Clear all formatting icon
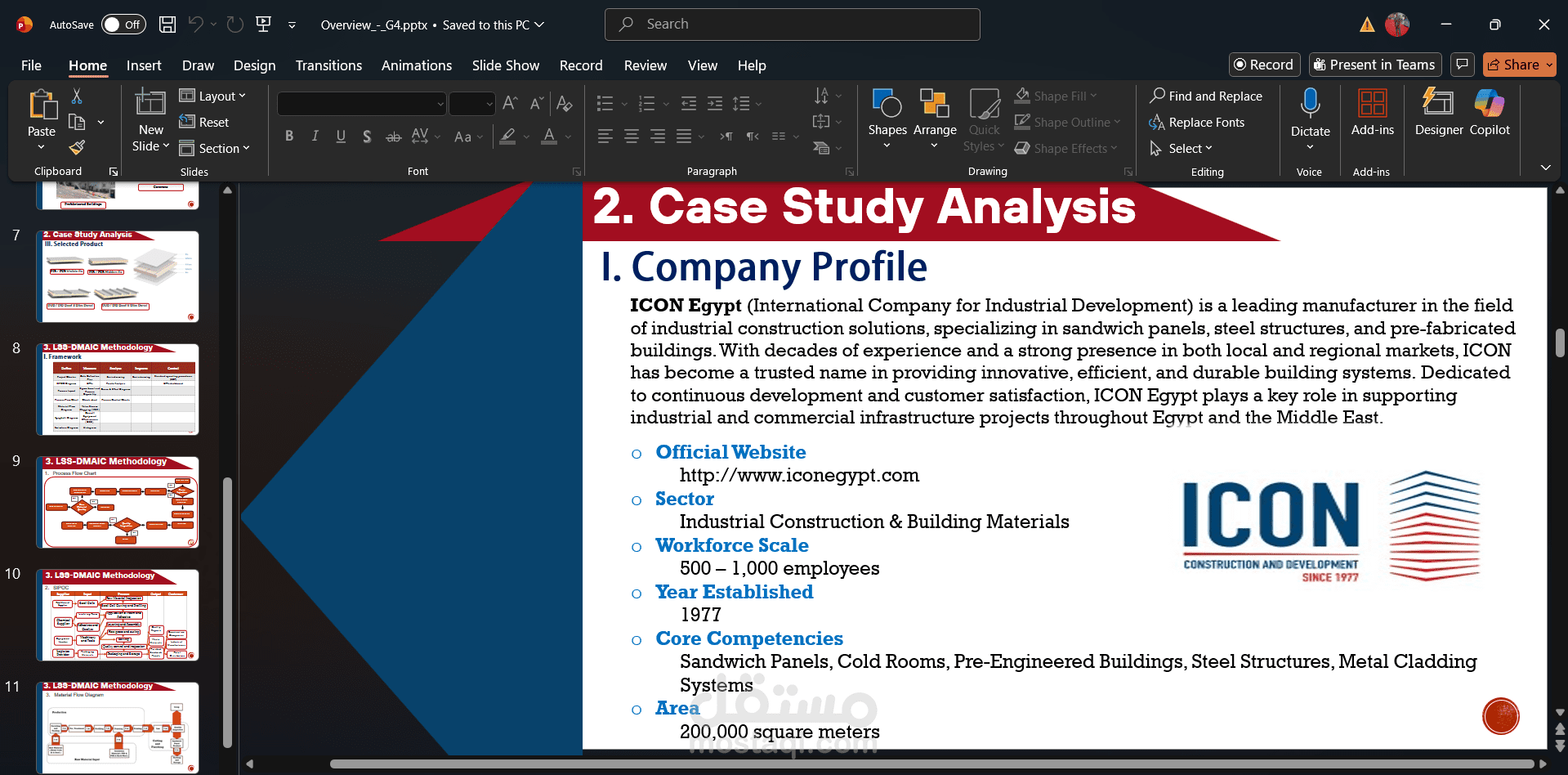 (565, 103)
